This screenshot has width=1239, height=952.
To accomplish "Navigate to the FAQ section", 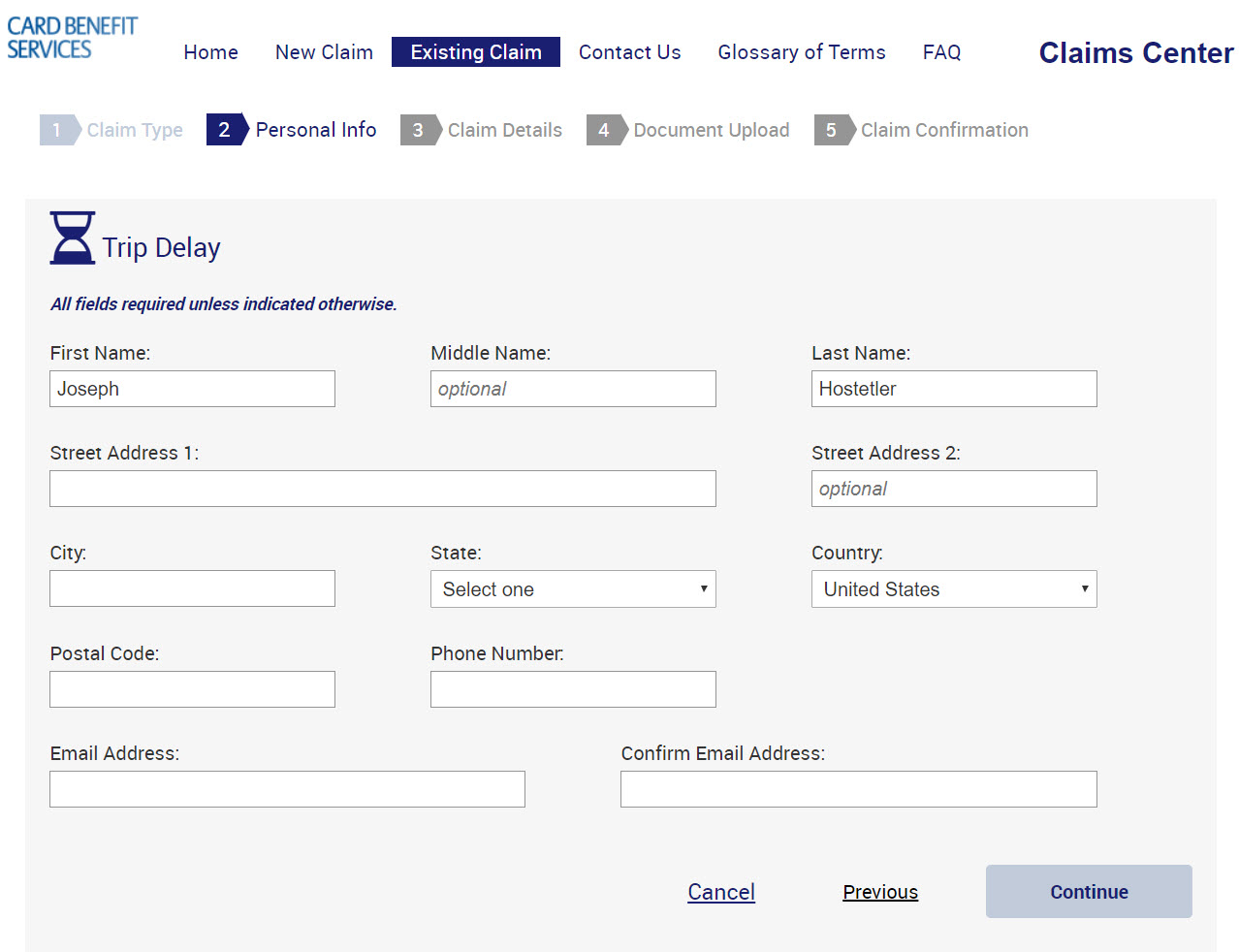I will 940,51.
